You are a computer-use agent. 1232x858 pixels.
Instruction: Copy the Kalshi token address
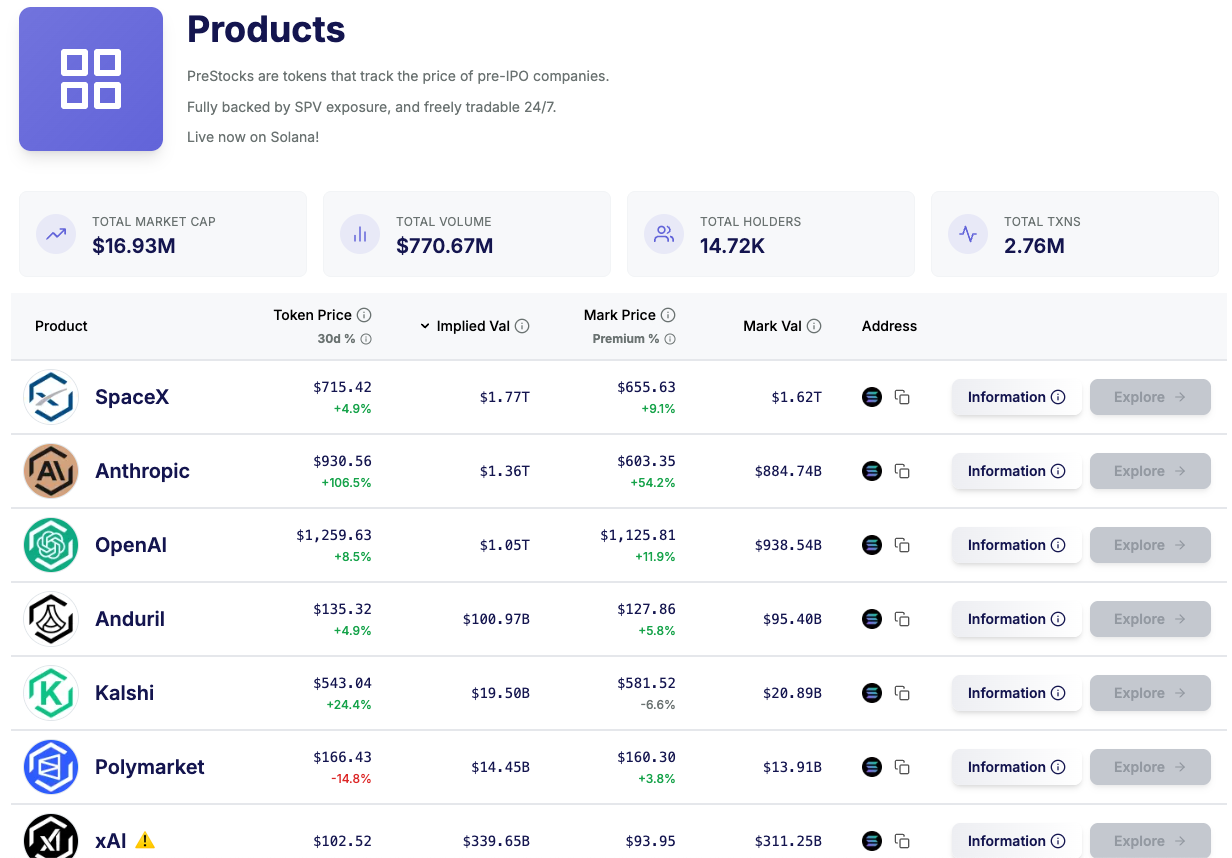(x=902, y=693)
